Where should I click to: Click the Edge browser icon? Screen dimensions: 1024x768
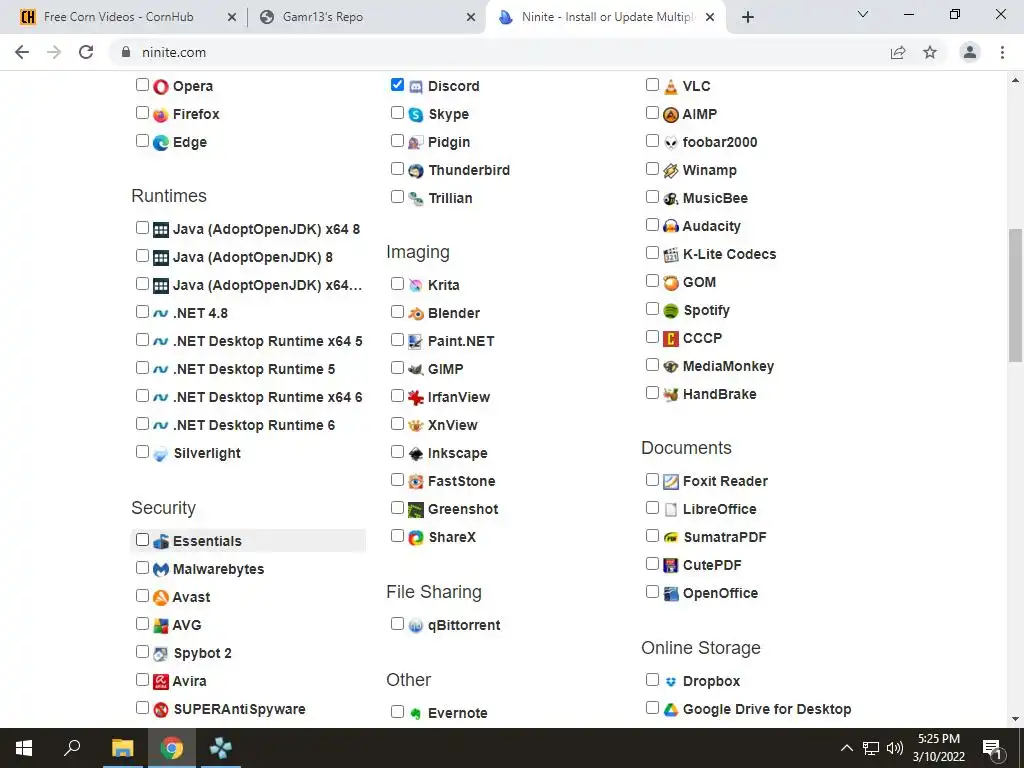[161, 142]
